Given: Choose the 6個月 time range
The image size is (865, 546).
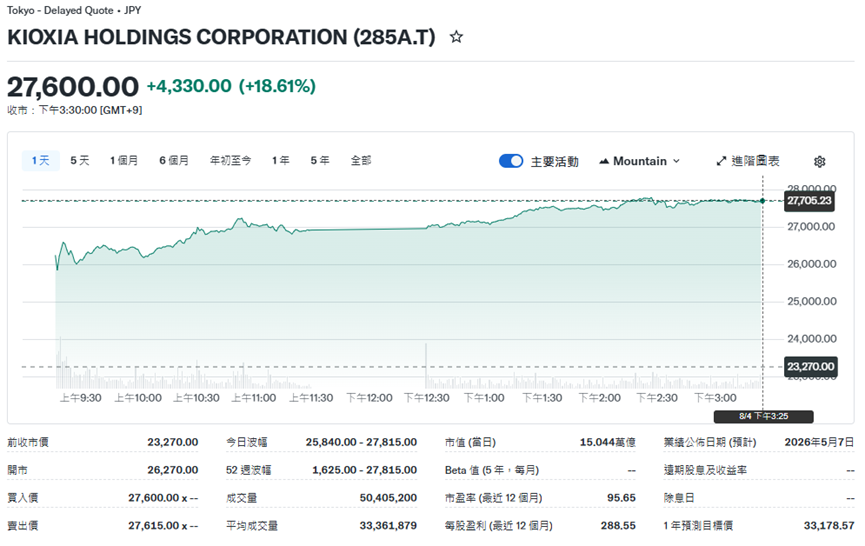Looking at the screenshot, I should pos(174,160).
